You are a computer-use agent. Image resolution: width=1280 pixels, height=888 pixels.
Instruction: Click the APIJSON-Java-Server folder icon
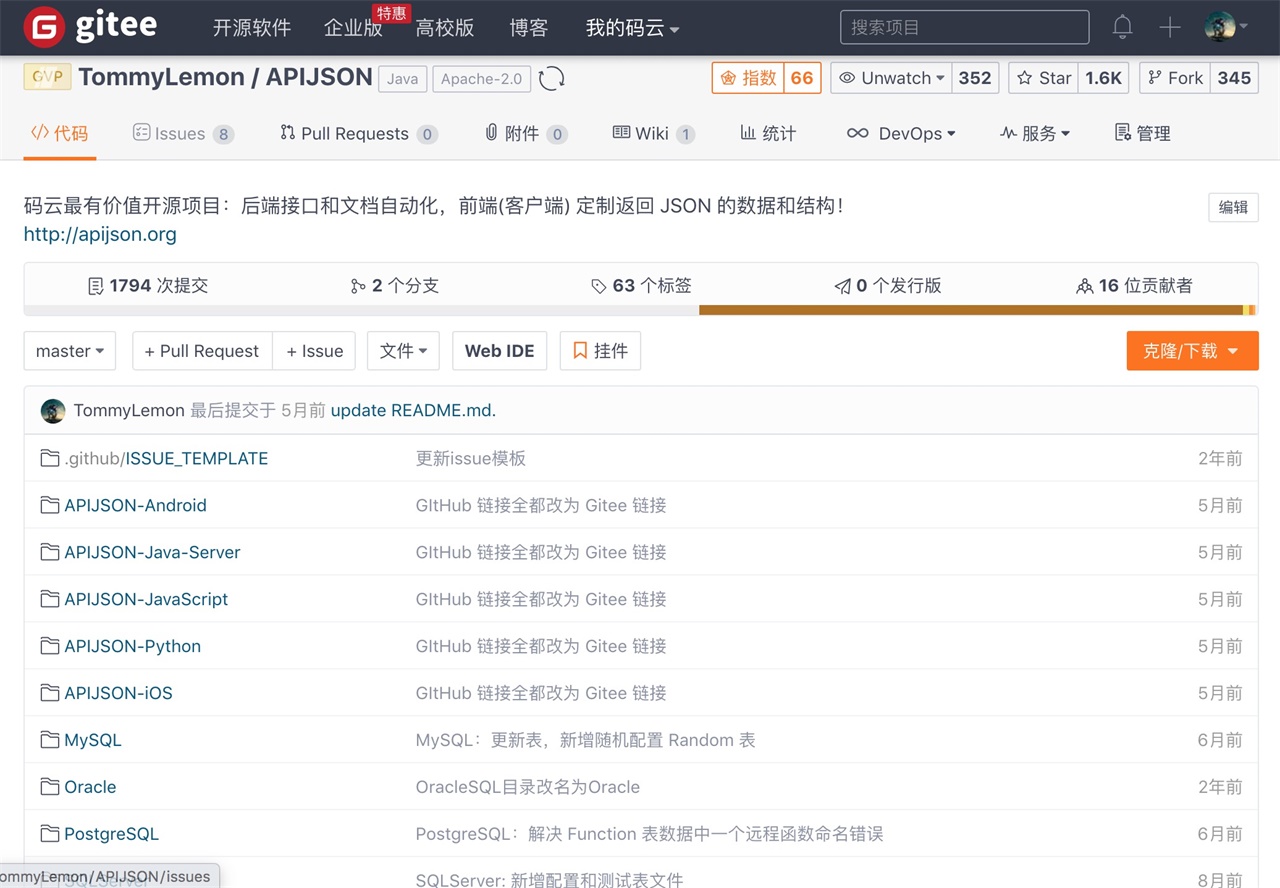(x=50, y=552)
